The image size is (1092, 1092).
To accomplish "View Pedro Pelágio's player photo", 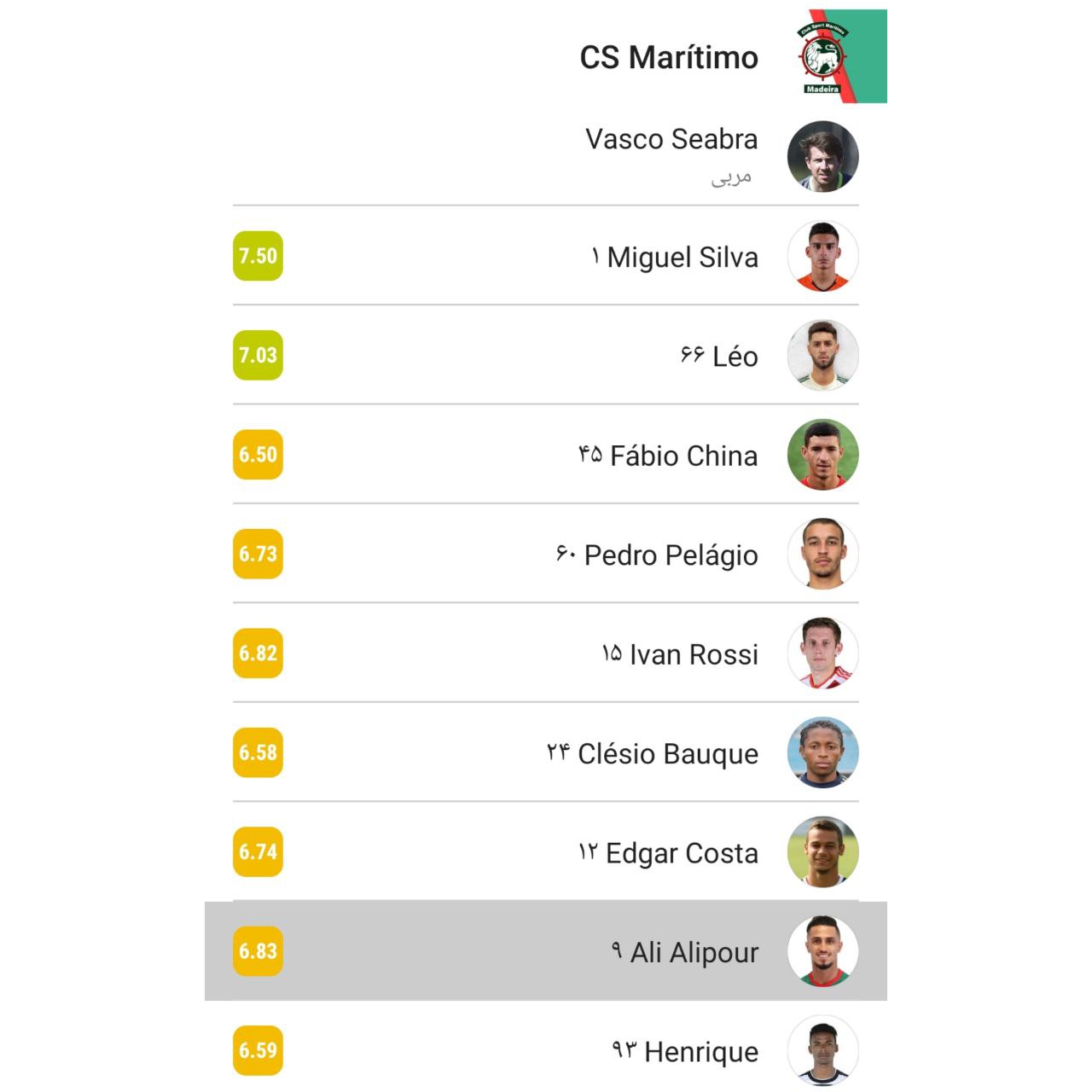I will pyautogui.click(x=822, y=554).
